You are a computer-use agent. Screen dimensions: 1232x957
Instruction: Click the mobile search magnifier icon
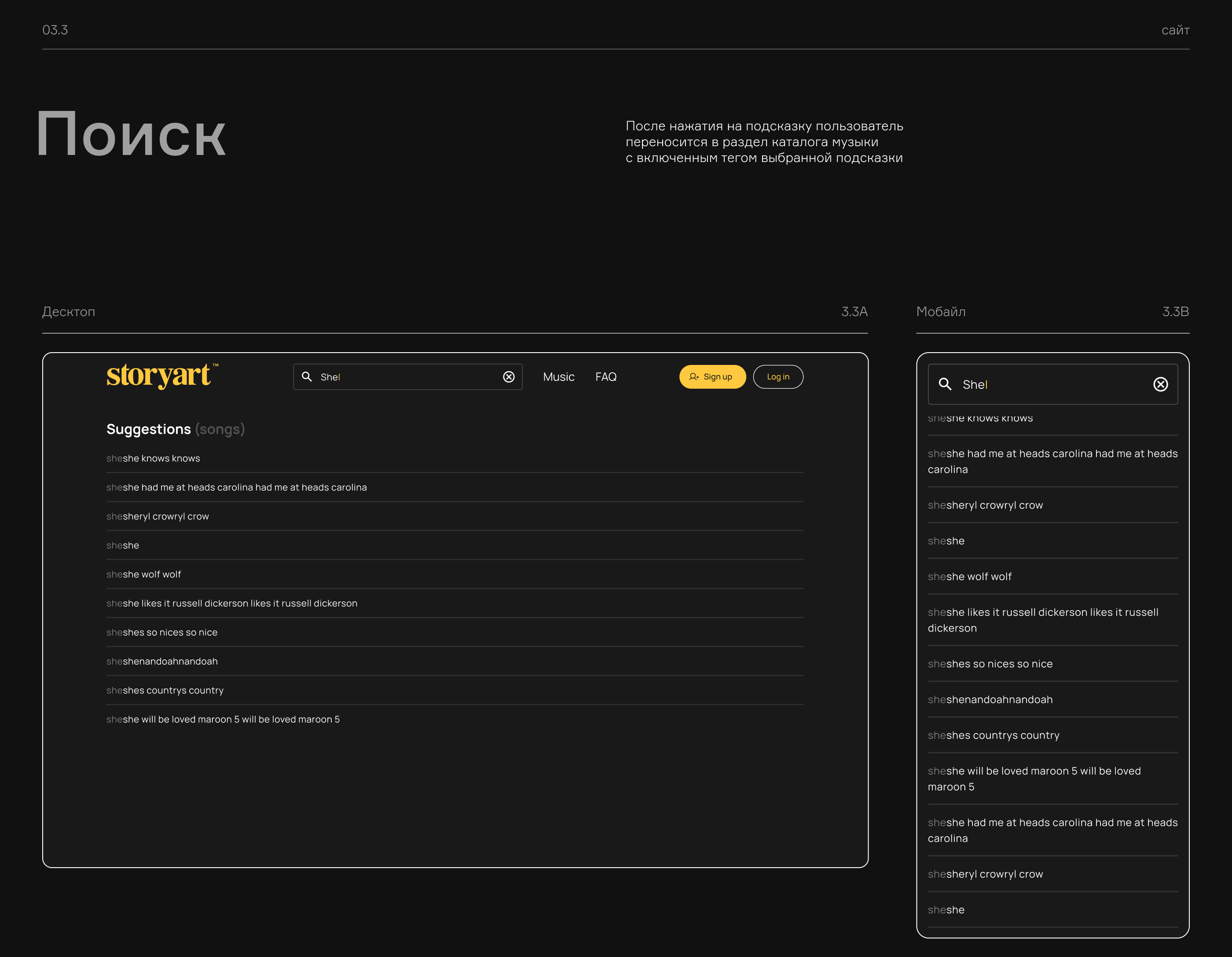945,384
